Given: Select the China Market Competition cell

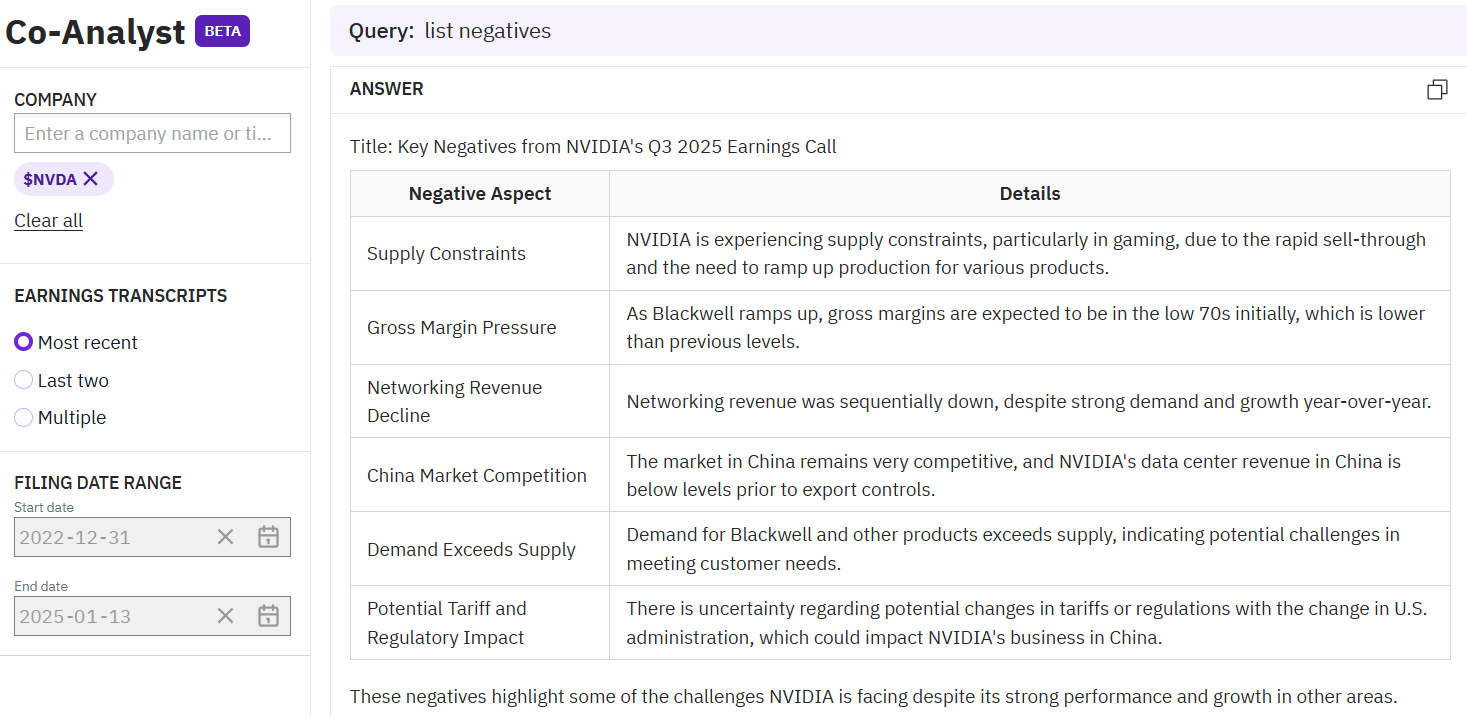Looking at the screenshot, I should (477, 475).
